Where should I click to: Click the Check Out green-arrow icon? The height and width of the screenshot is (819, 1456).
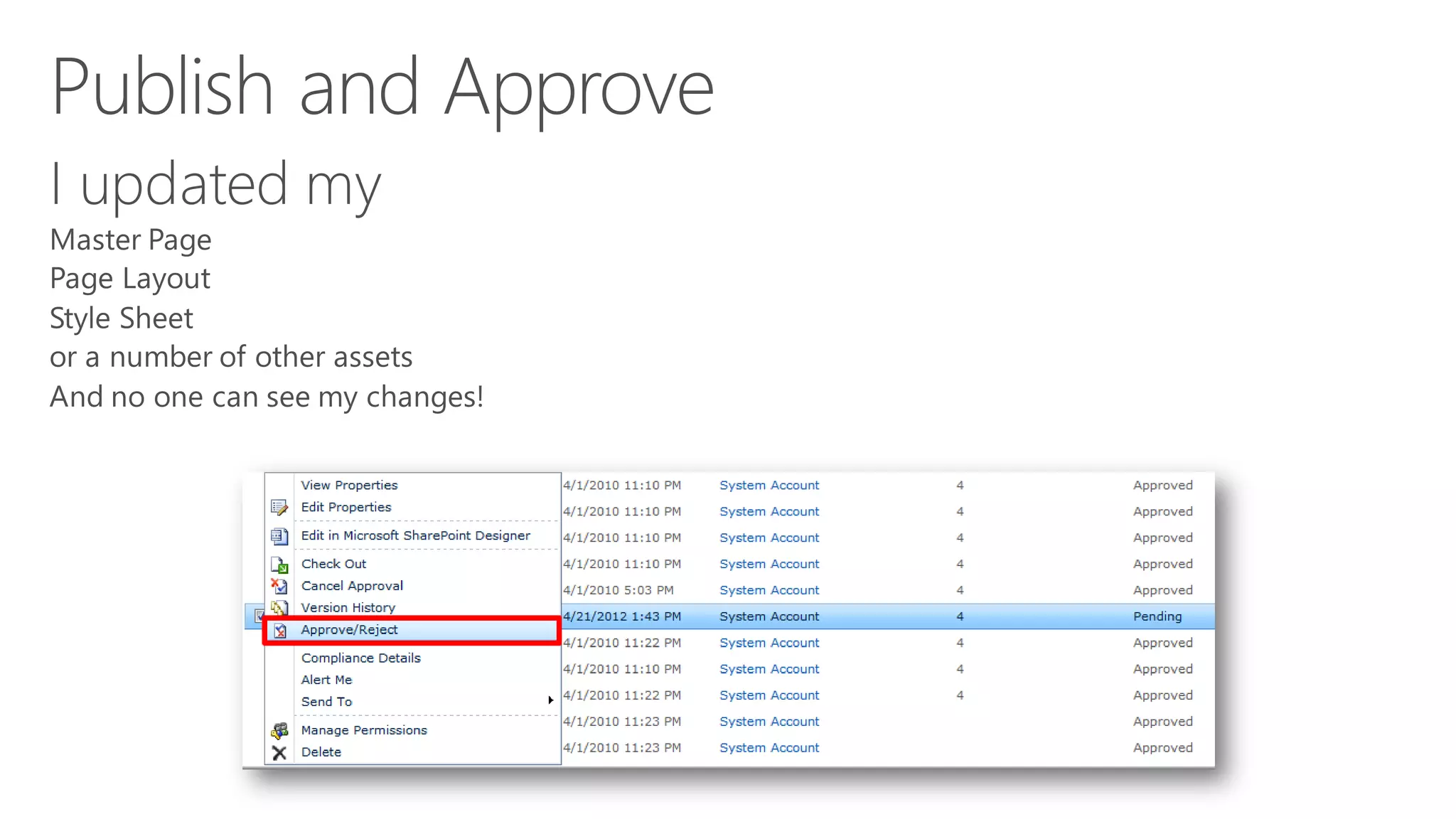point(279,564)
